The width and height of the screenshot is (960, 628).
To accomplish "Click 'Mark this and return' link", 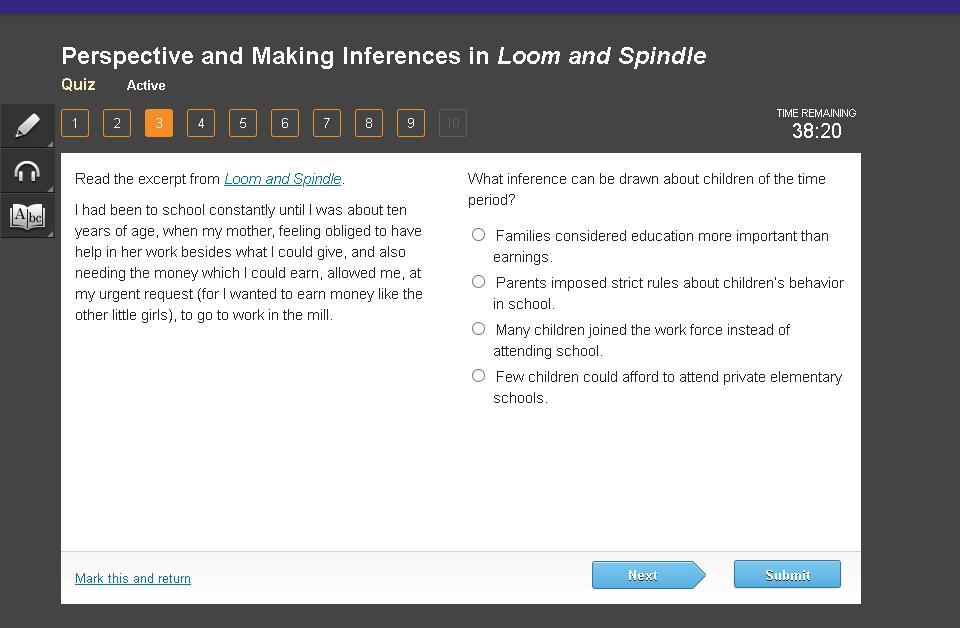I will (x=133, y=579).
